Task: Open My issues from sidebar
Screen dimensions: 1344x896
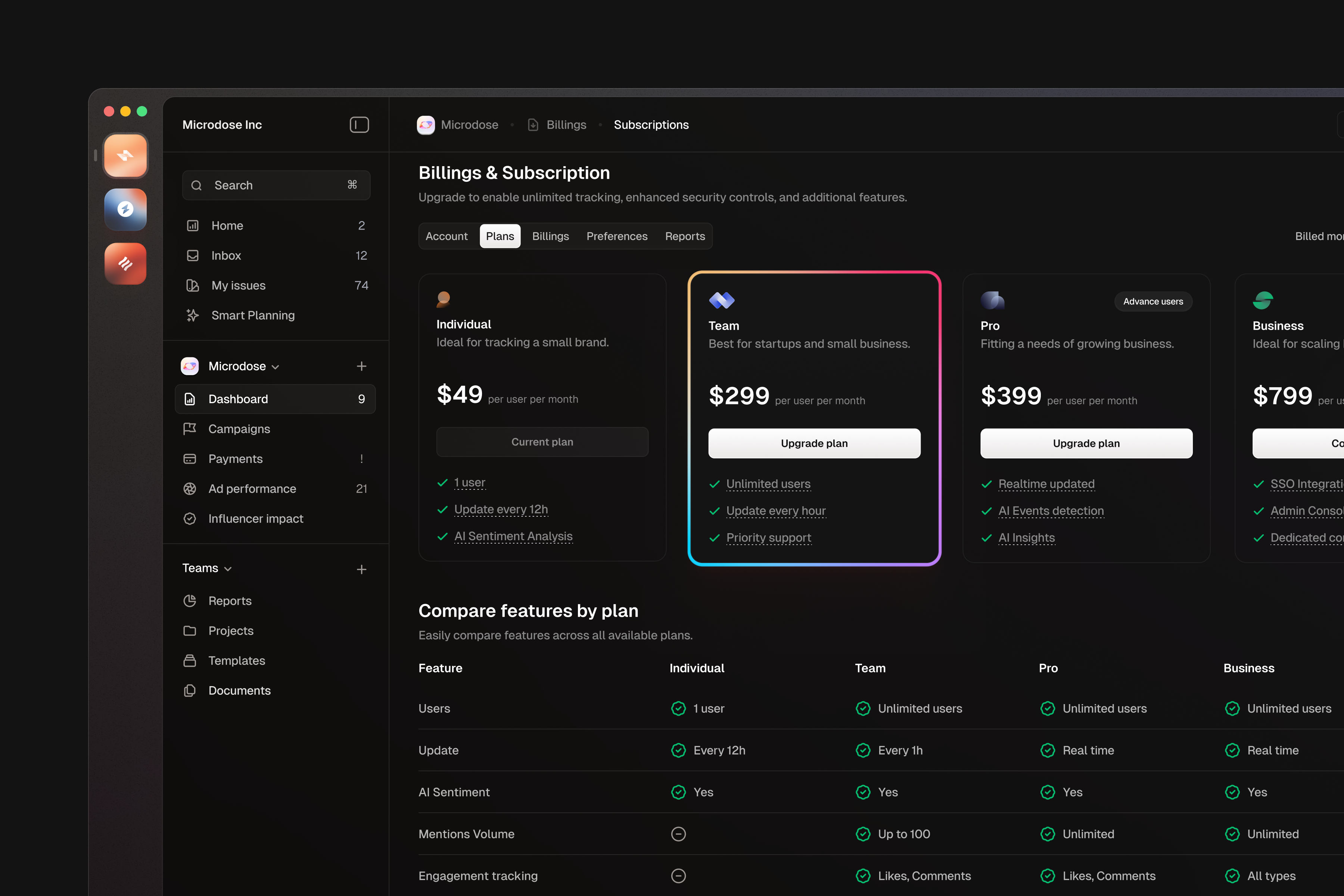Action: pos(238,285)
